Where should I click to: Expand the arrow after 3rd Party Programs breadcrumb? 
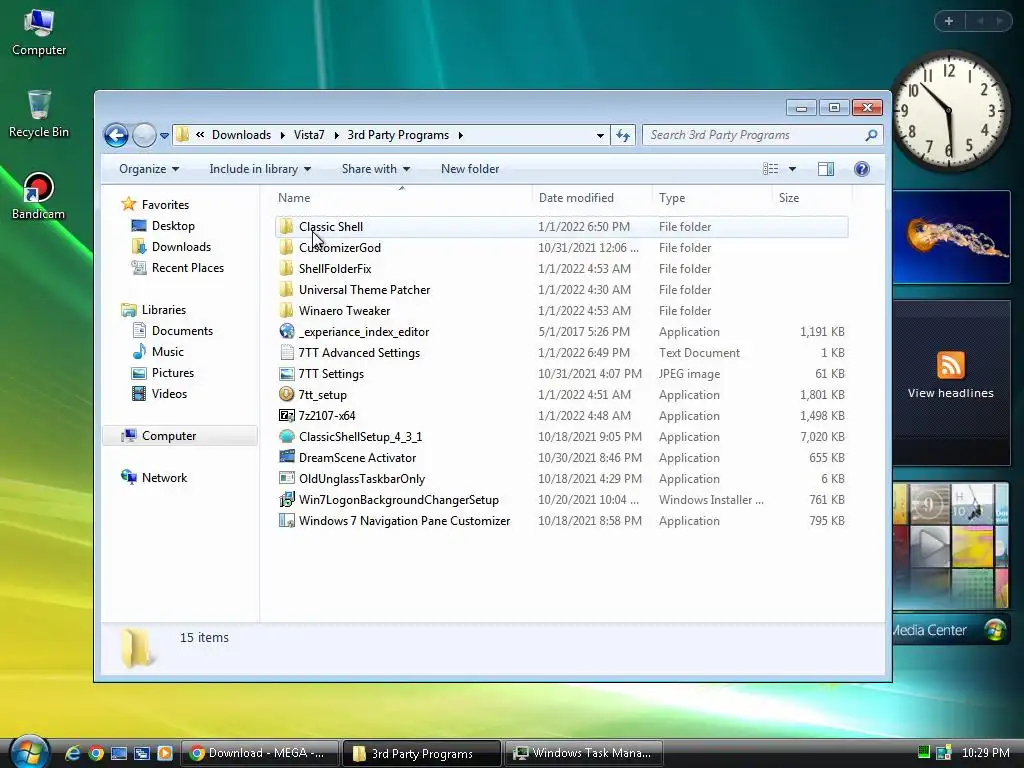[460, 135]
